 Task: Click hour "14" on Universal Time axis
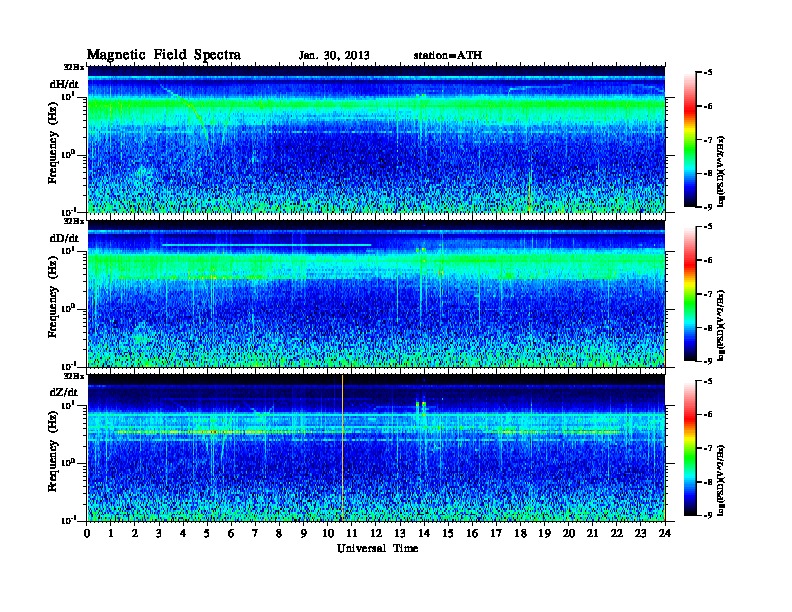(x=424, y=534)
